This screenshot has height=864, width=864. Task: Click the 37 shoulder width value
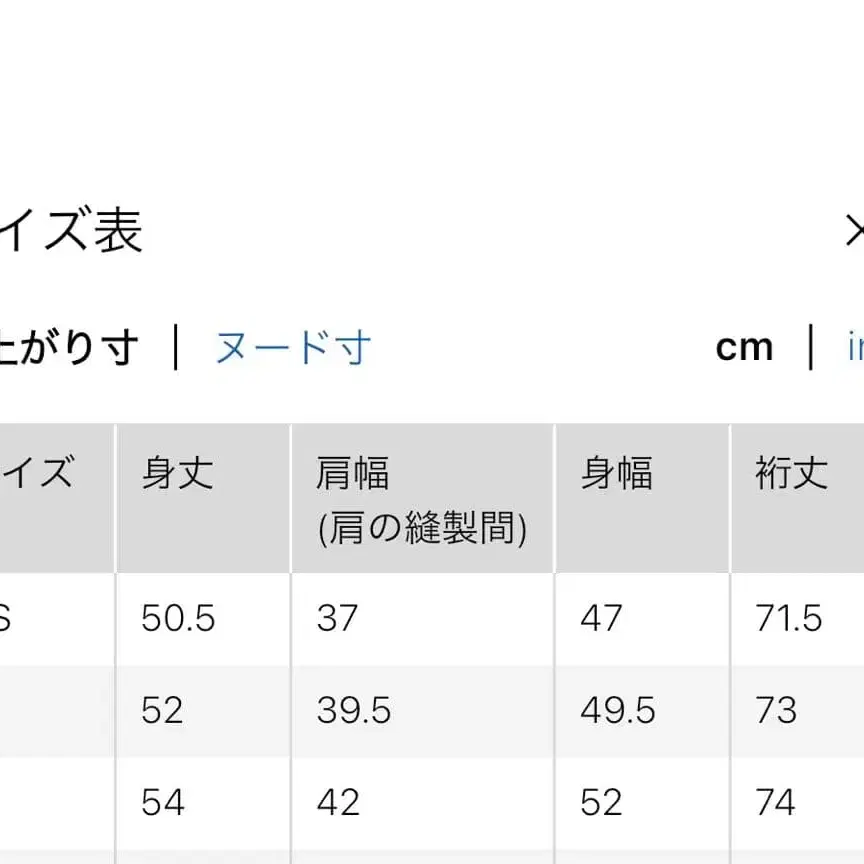[x=338, y=619]
